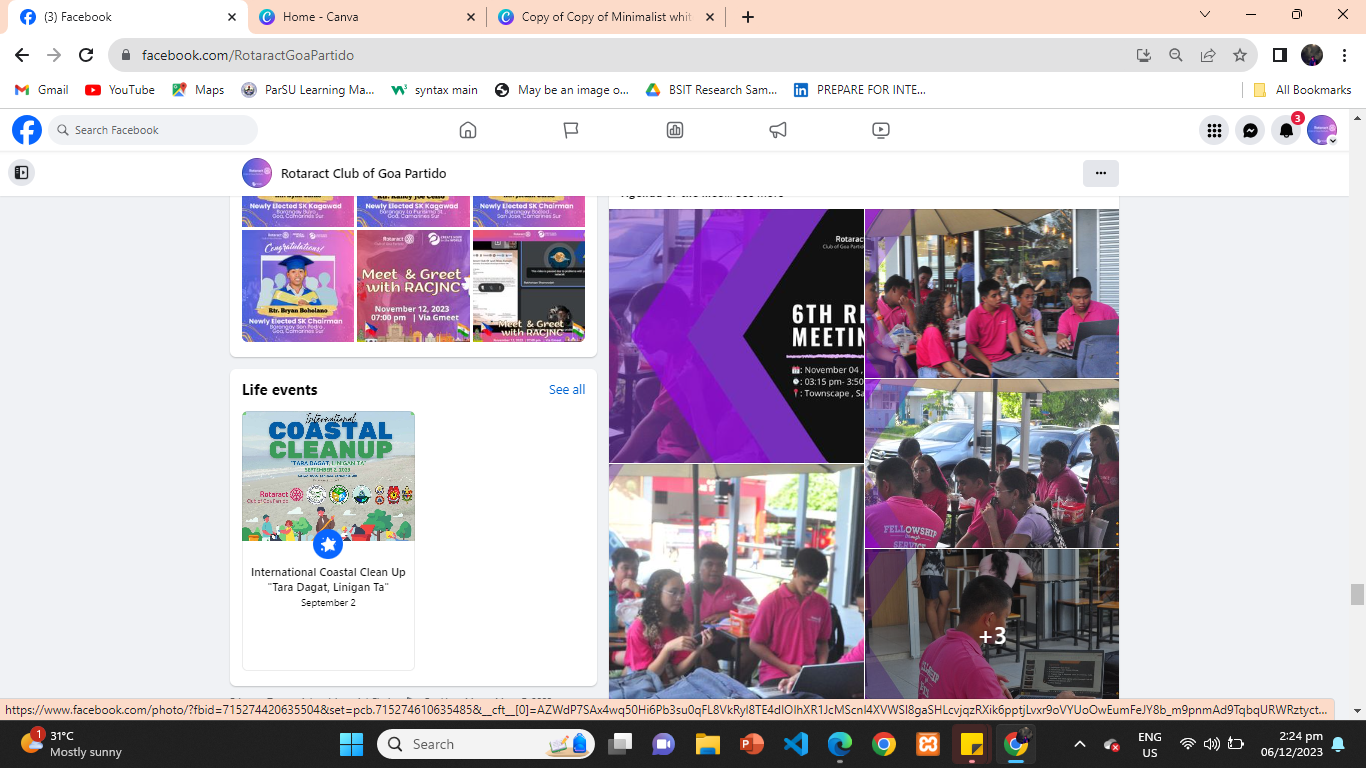Open the International Coastal Cleanup event image
The image size is (1366, 768).
(x=328, y=476)
